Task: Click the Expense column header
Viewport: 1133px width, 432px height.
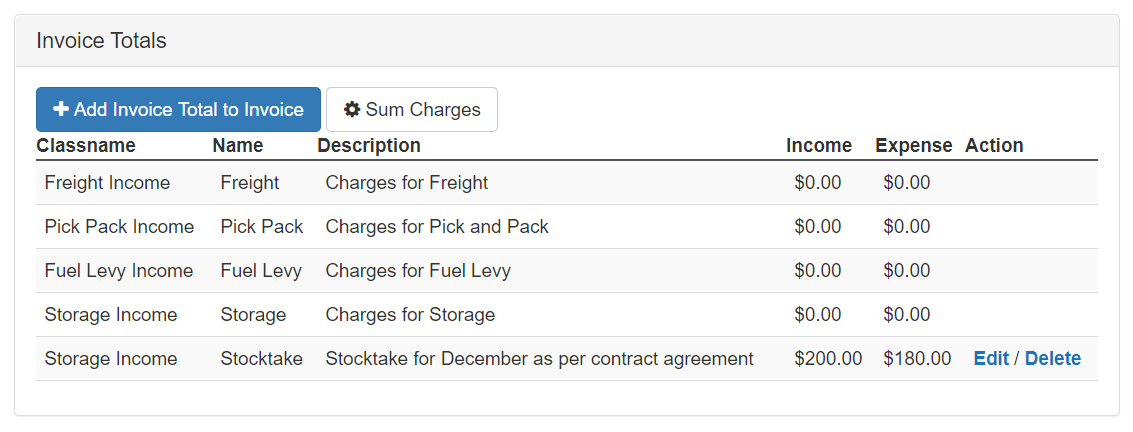Action: (x=913, y=146)
